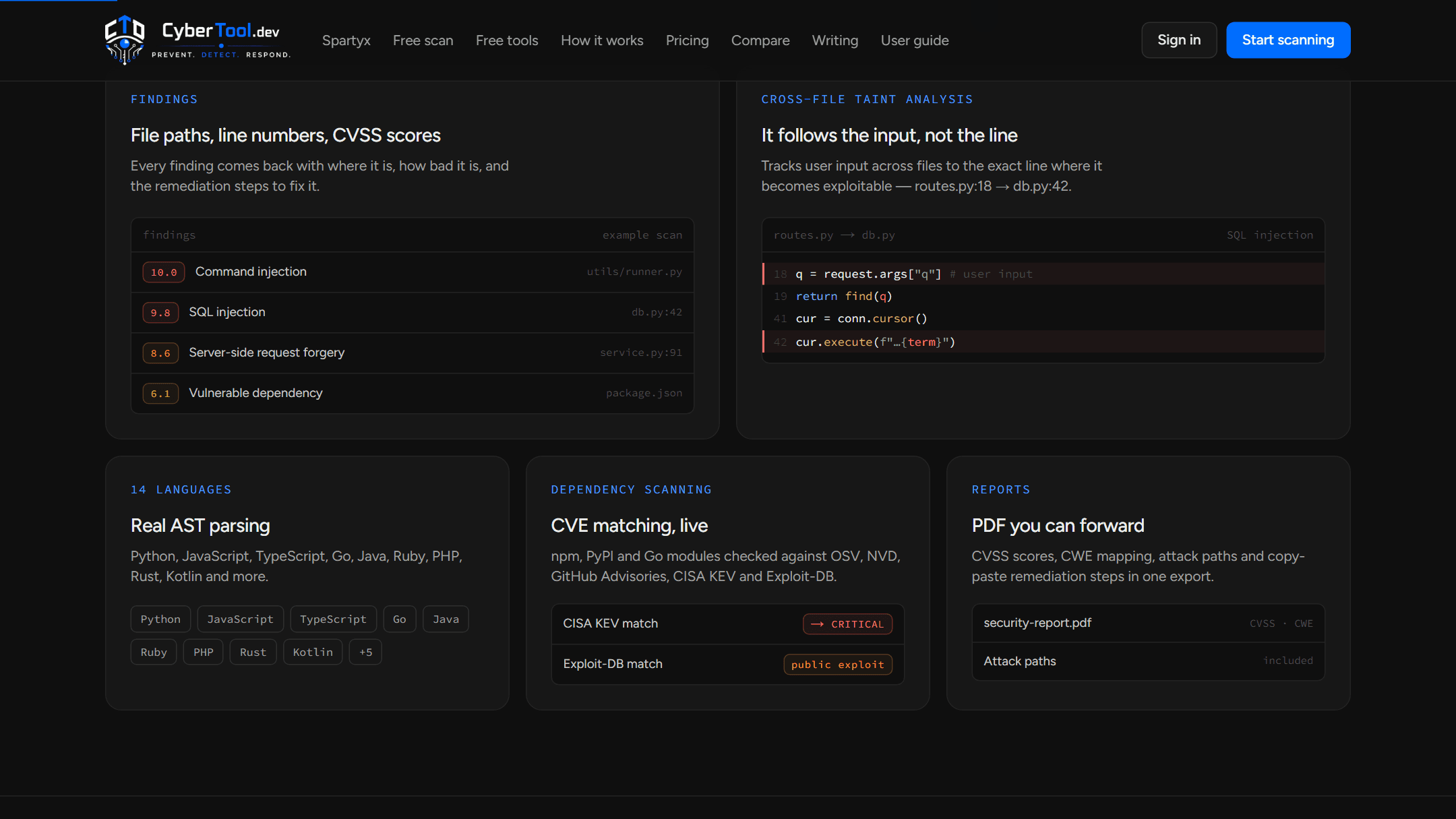Click the CRITICAL severity badge
This screenshot has width=1456, height=819.
[847, 624]
